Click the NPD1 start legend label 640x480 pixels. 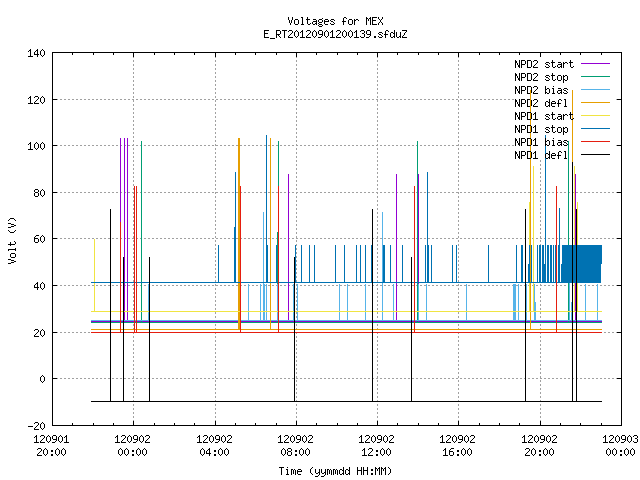coord(544,116)
